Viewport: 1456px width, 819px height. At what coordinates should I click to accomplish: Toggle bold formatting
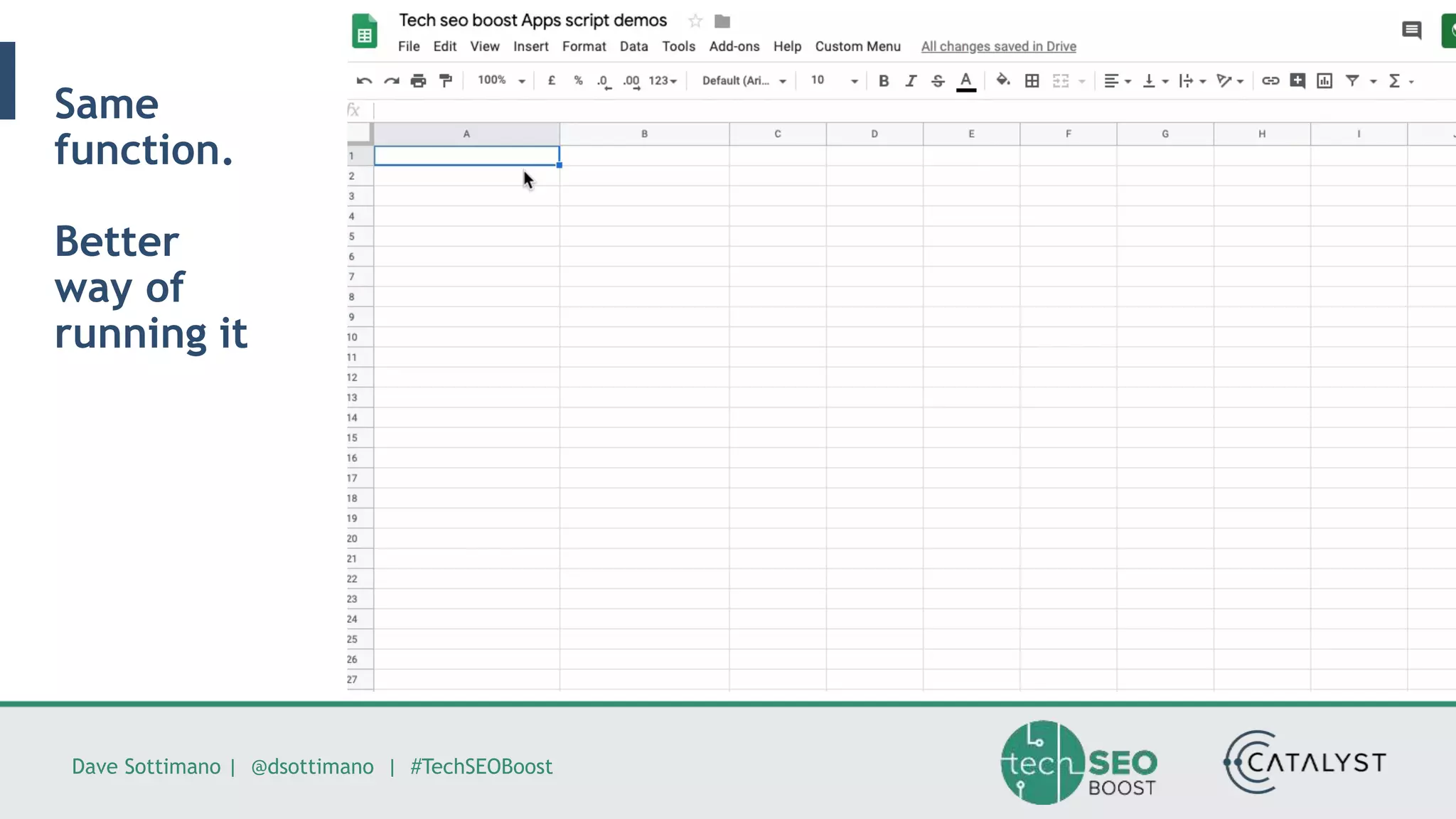coord(884,81)
